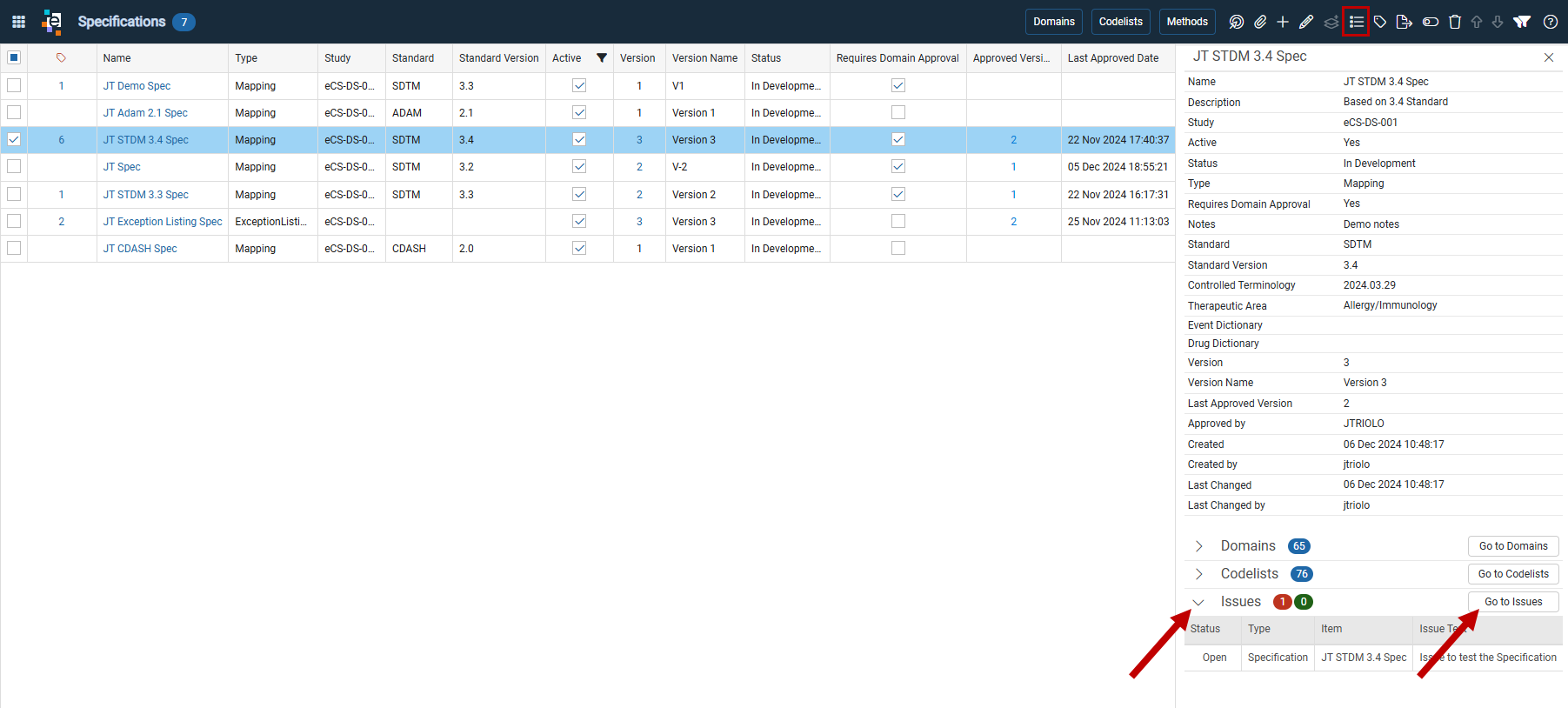
Task: Click the up arrow toolbar icon
Action: click(x=1477, y=22)
